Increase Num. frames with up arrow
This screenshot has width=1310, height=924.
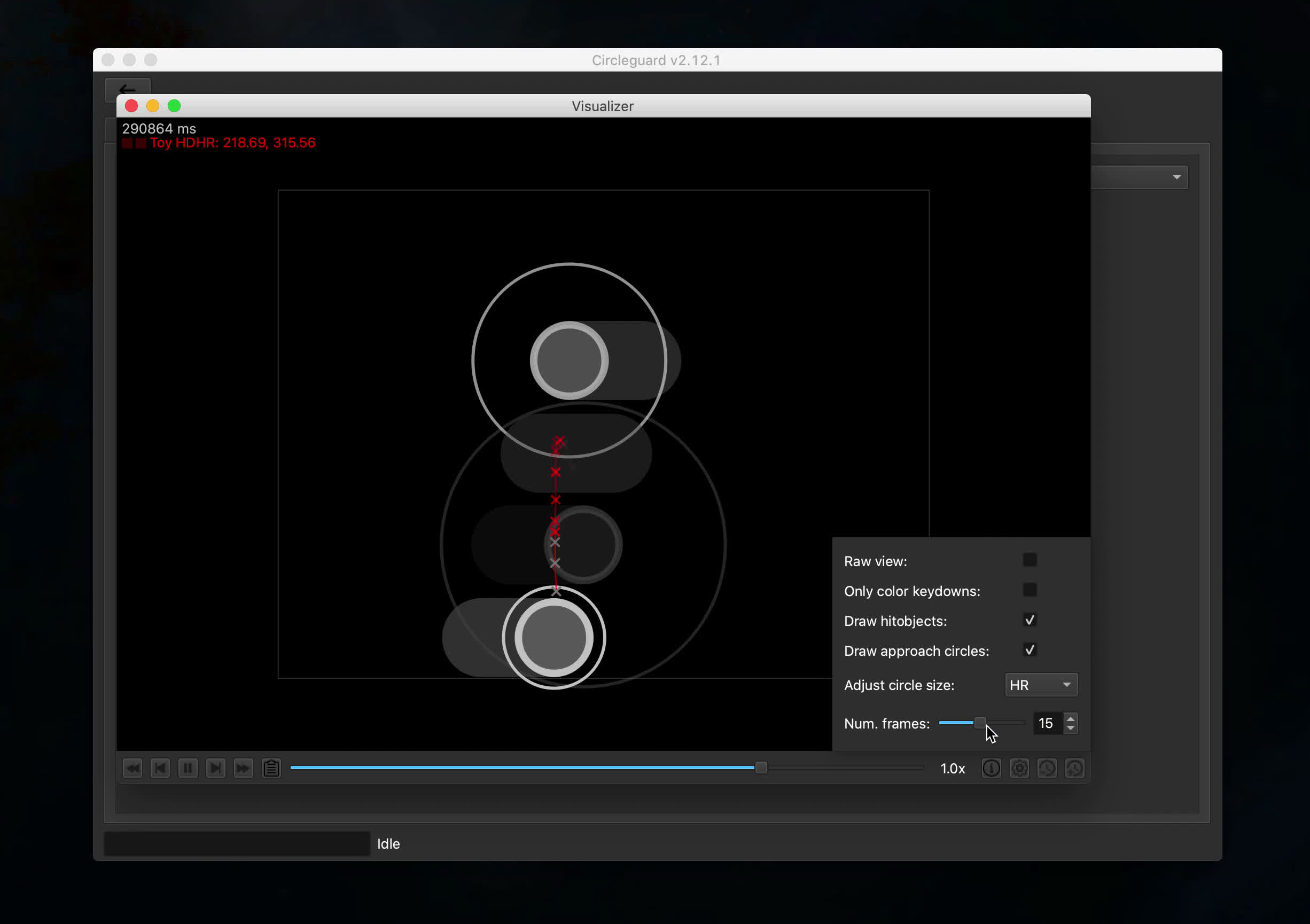click(x=1071, y=718)
